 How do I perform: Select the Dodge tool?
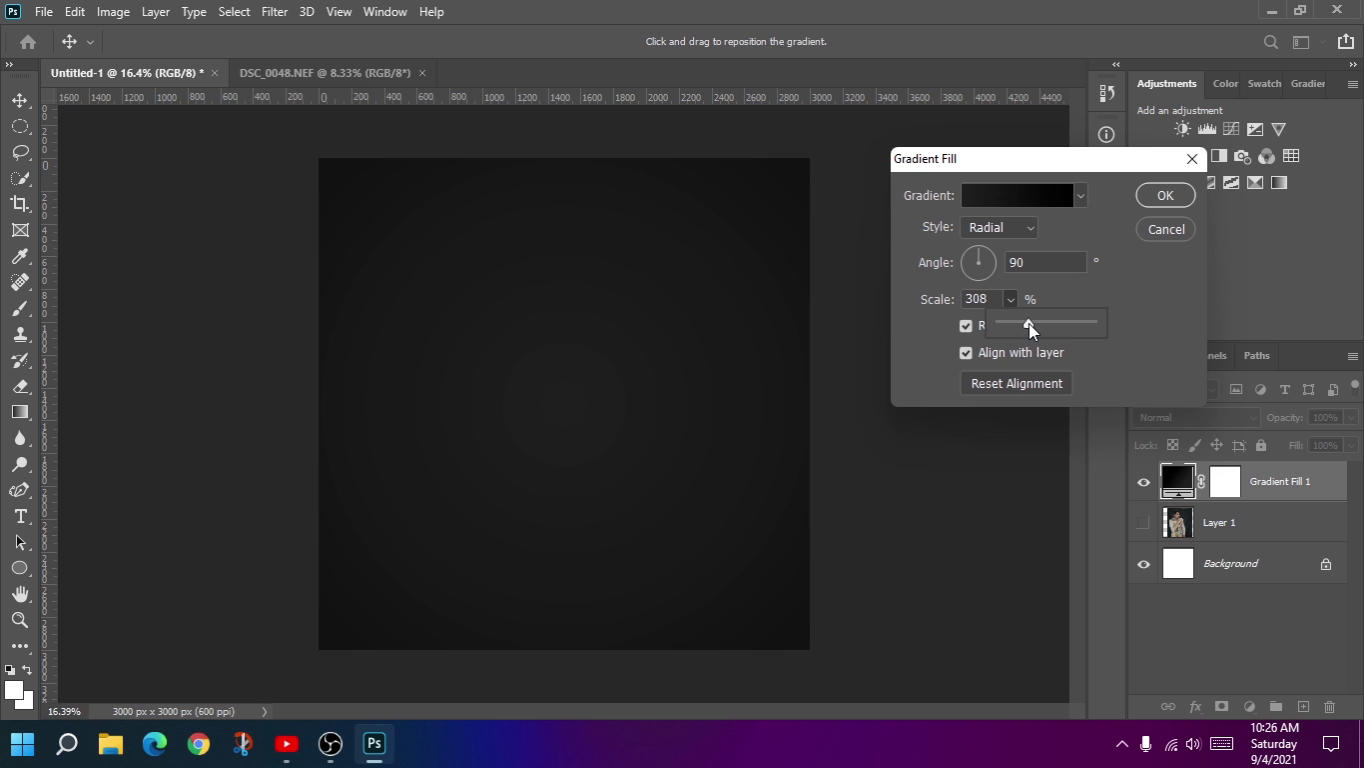[20, 464]
